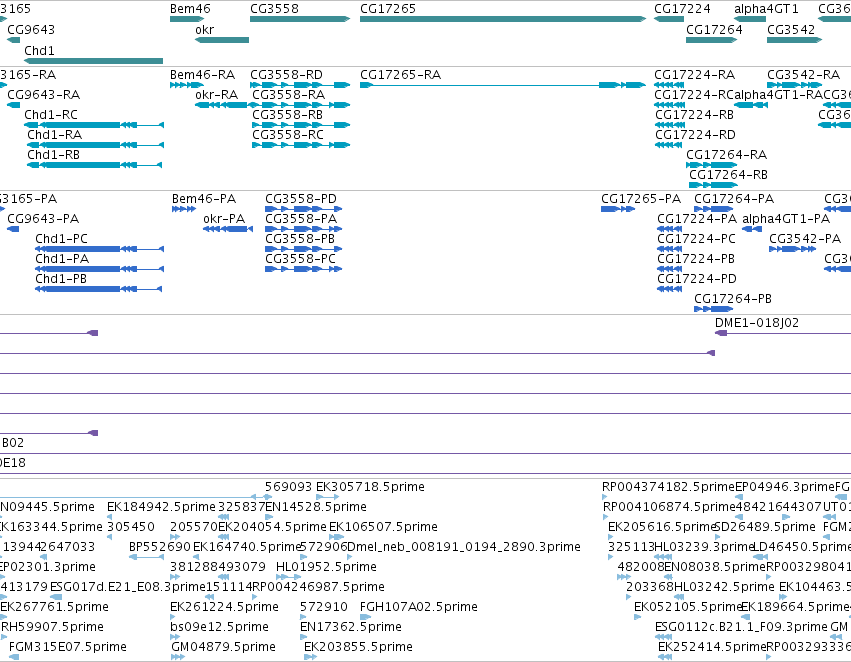This screenshot has width=851, height=662.
Task: Select protein CG17224-PC label
Action: click(x=696, y=239)
